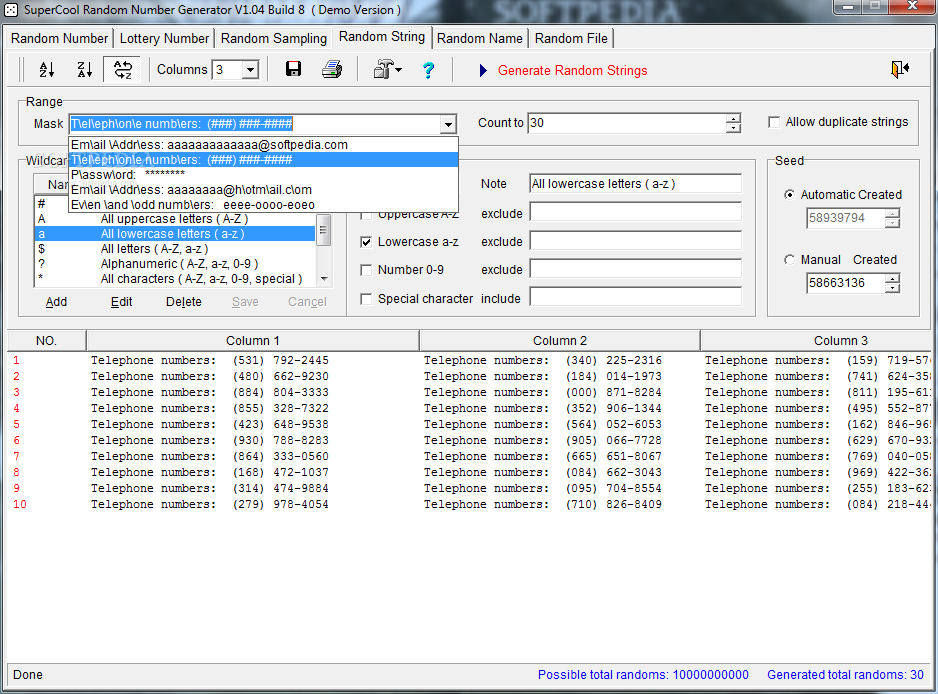
Task: Click the Note text field
Action: pyautogui.click(x=635, y=184)
